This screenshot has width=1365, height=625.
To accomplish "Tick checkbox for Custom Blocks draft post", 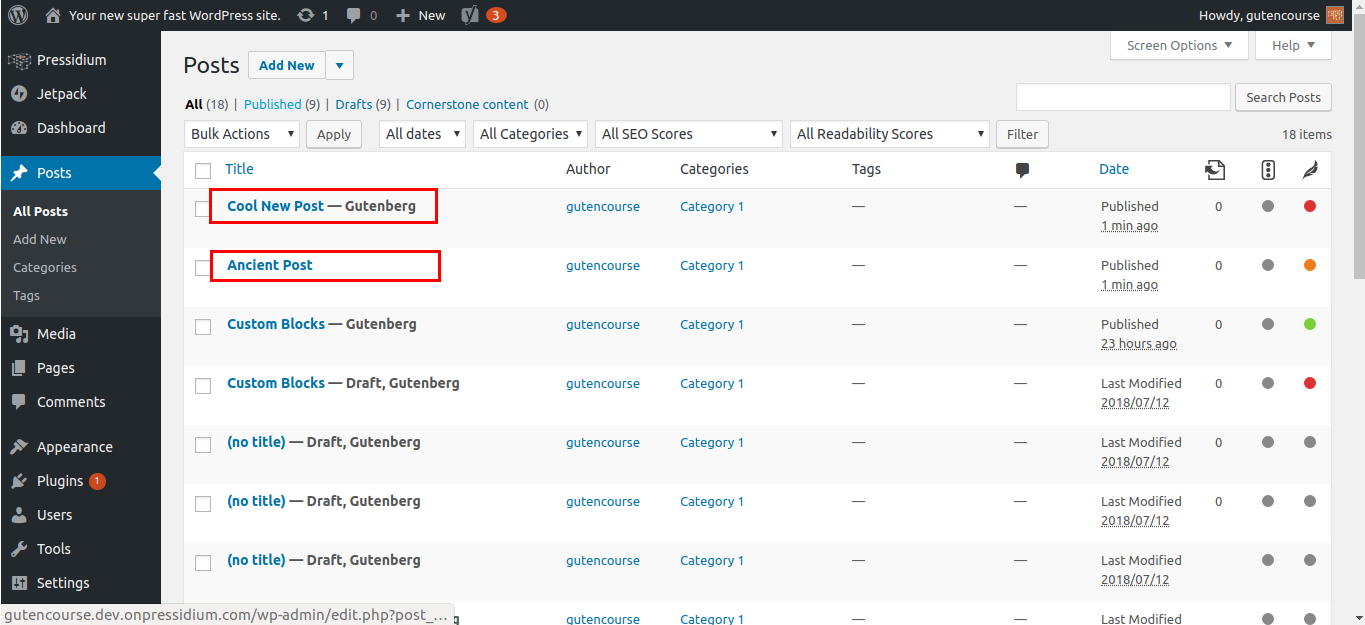I will pos(203,386).
